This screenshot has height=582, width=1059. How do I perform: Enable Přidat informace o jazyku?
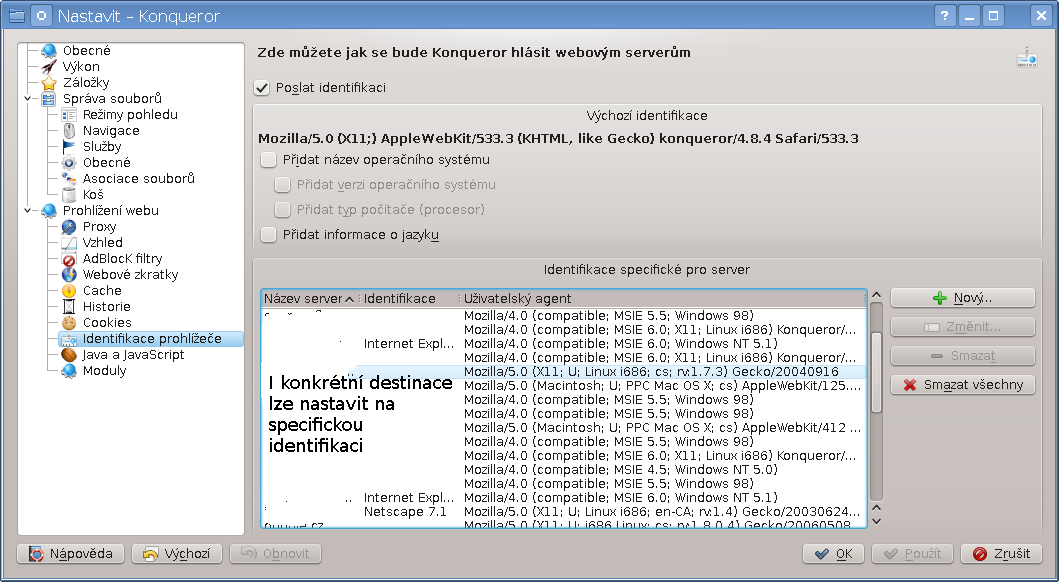click(269, 235)
